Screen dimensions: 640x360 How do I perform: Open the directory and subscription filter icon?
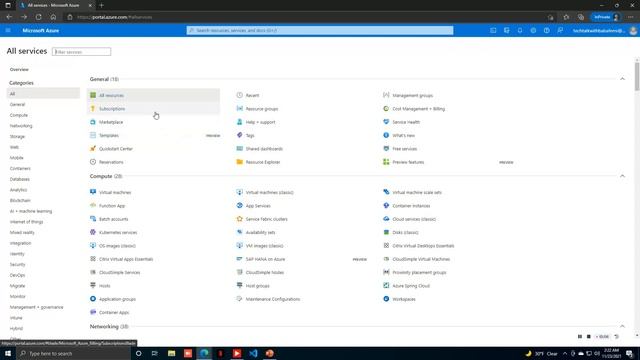tap(507, 31)
